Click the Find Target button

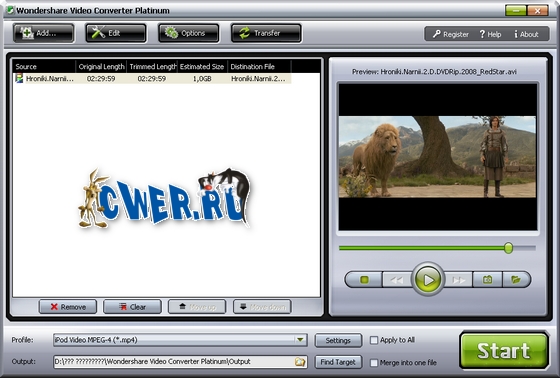point(338,362)
